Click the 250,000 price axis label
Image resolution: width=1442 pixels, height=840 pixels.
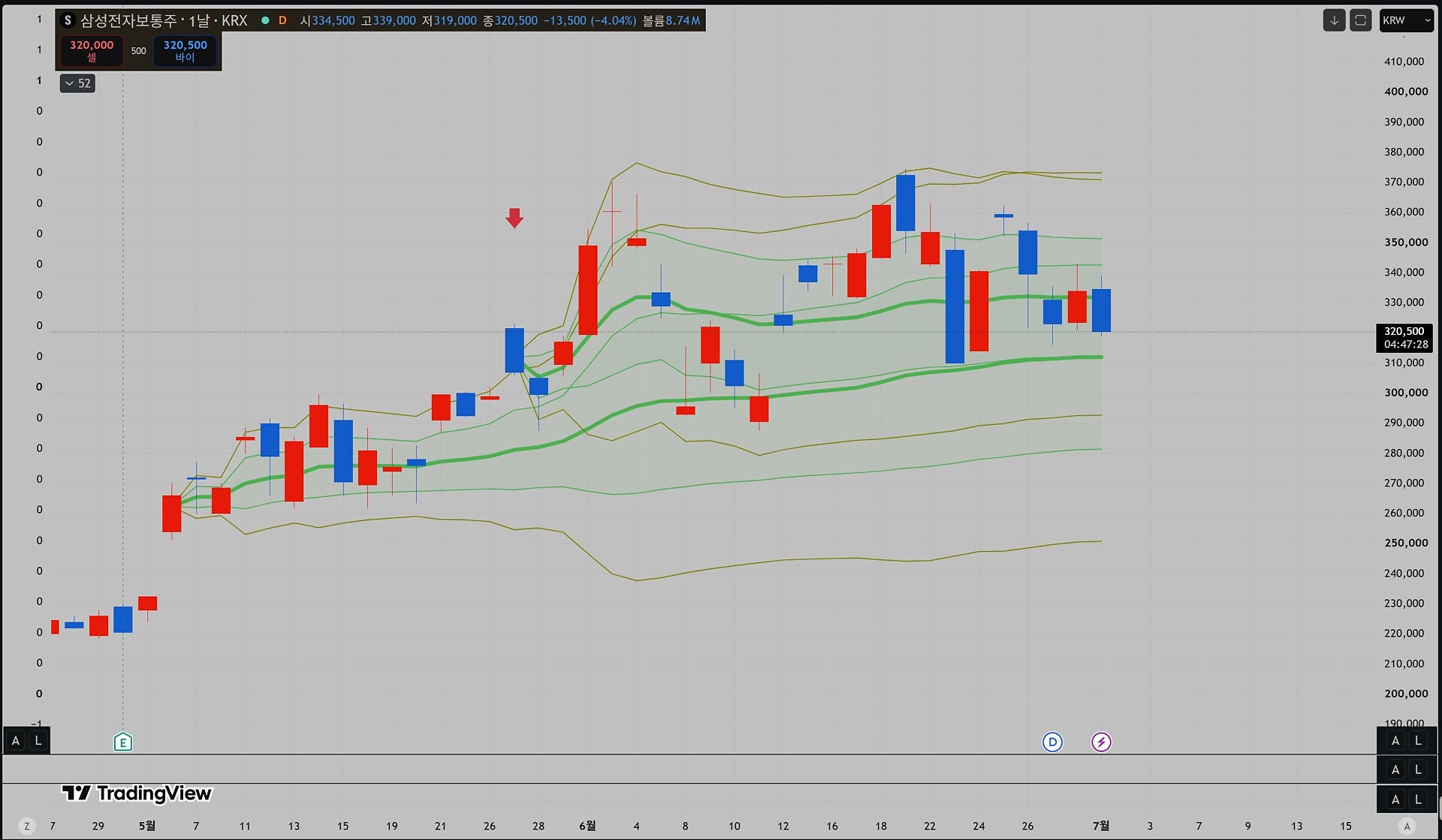1406,543
